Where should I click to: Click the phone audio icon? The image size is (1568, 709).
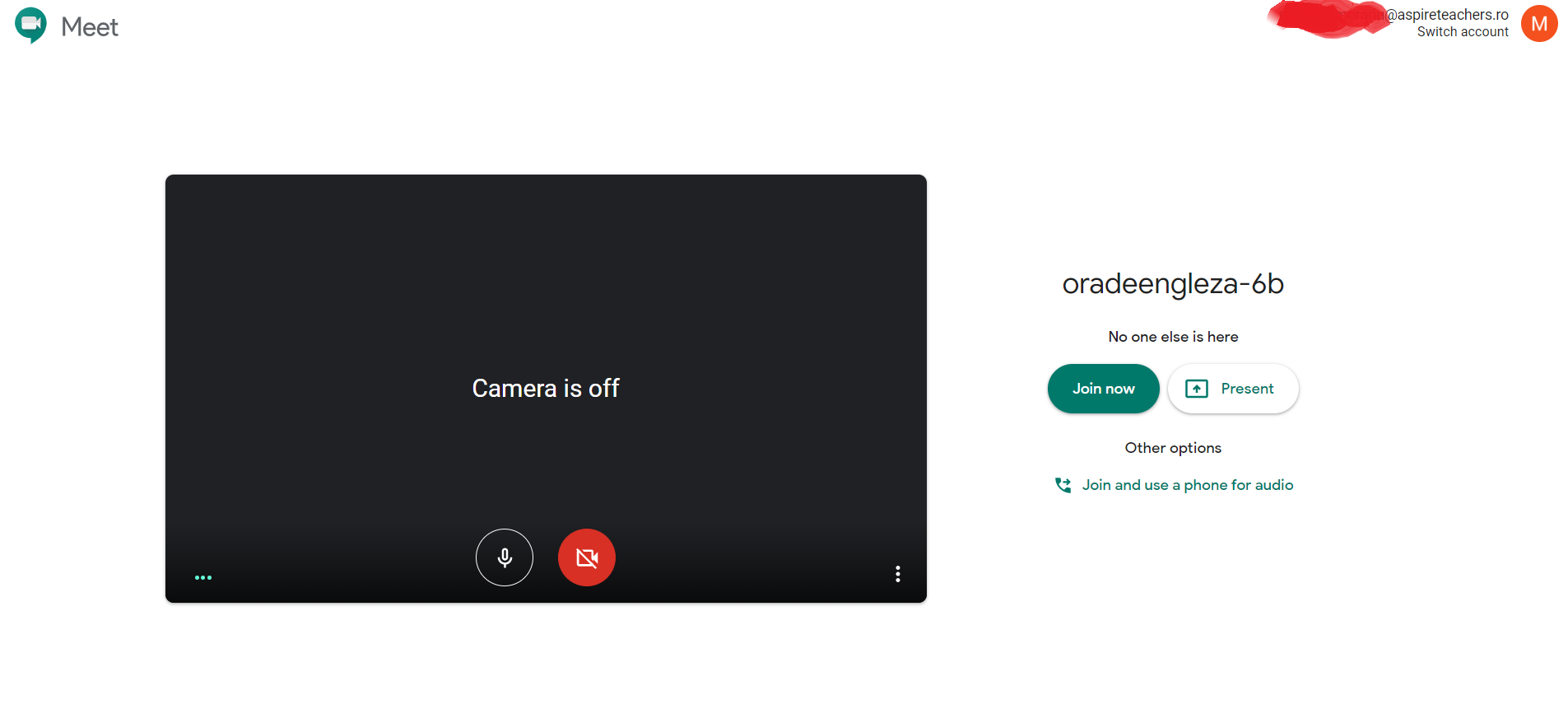click(1063, 485)
